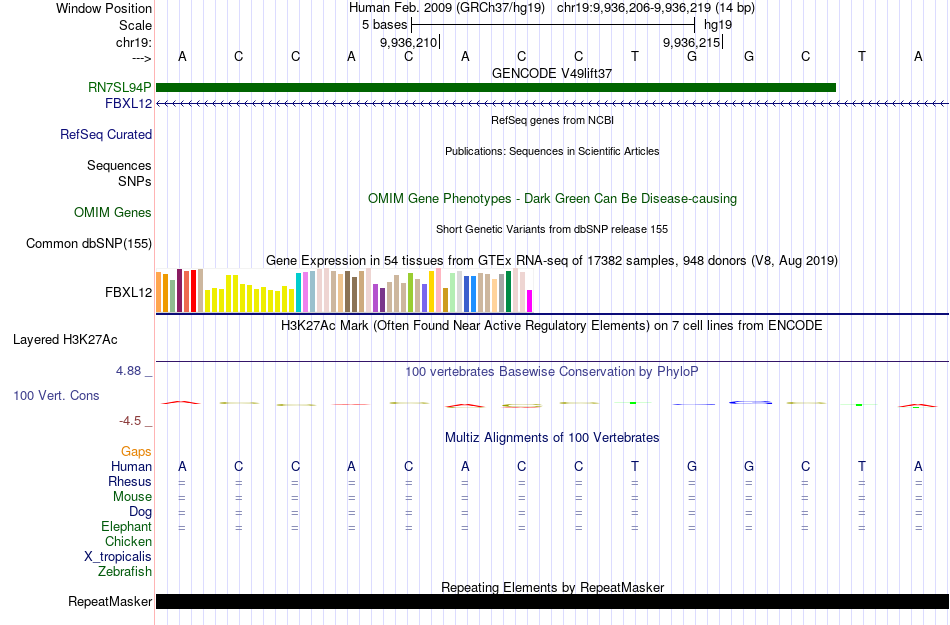The height and width of the screenshot is (625, 950).
Task: Click the magenta bar in GTEx chart
Action: click(530, 302)
